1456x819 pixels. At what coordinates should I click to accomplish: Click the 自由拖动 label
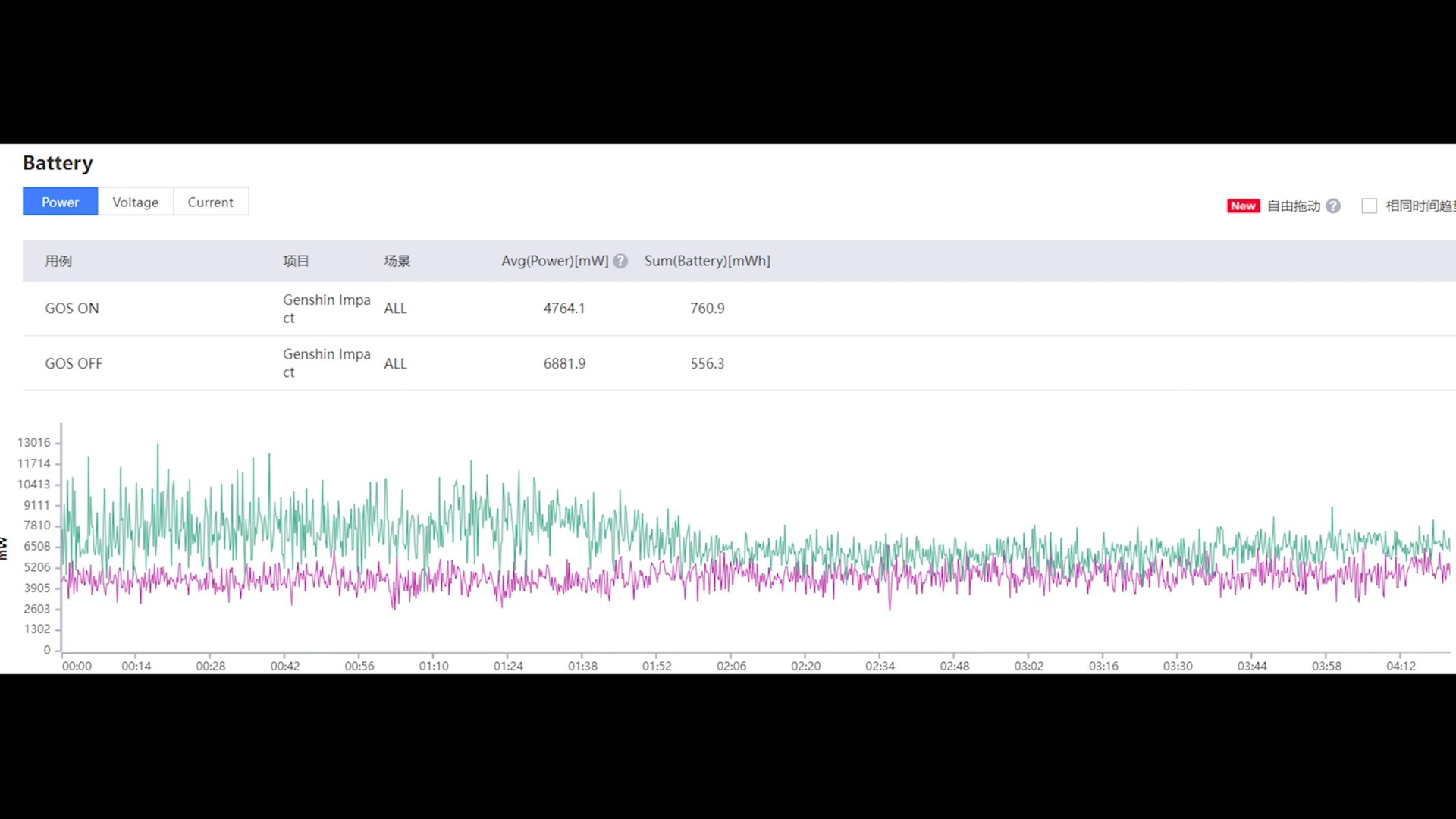click(x=1294, y=206)
